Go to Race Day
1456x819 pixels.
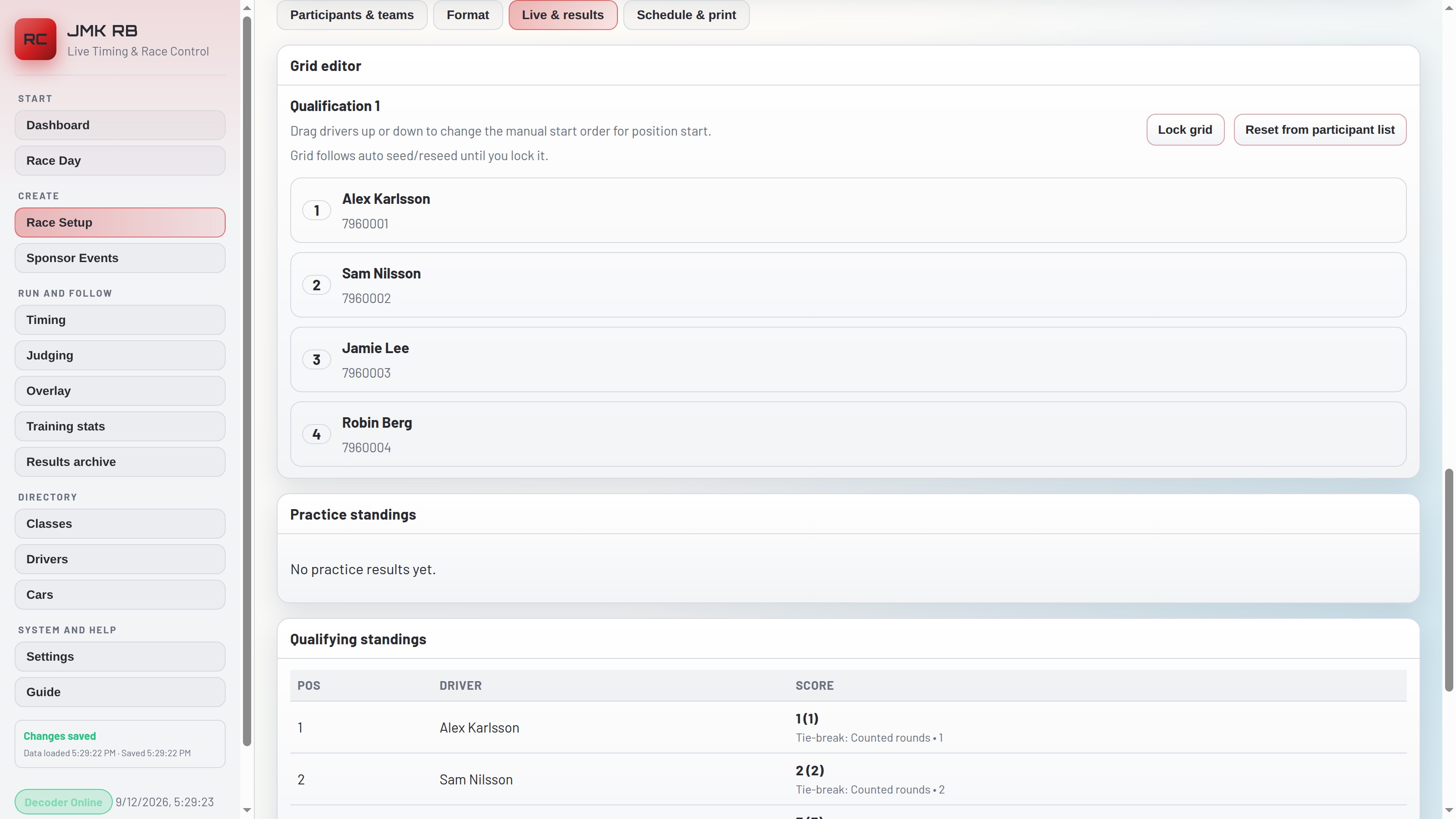pyautogui.click(x=120, y=161)
